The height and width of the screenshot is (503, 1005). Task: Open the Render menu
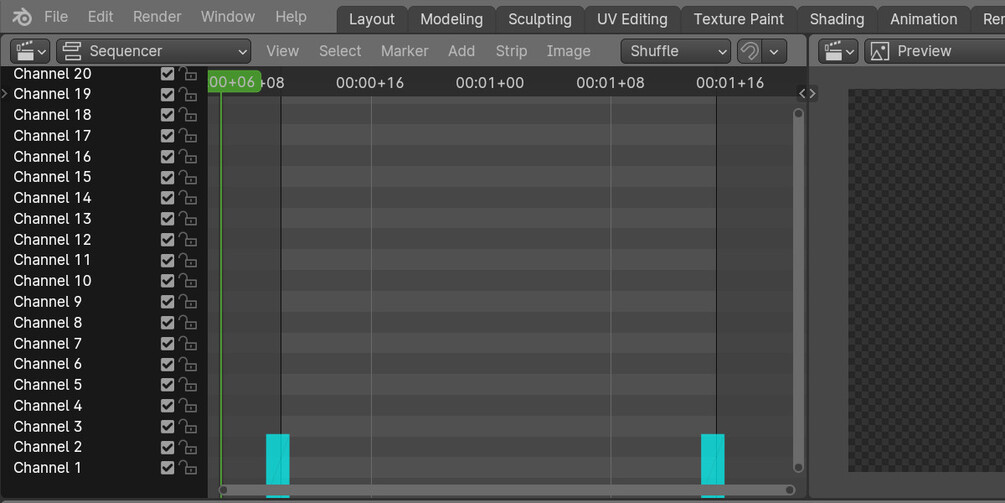(x=157, y=17)
